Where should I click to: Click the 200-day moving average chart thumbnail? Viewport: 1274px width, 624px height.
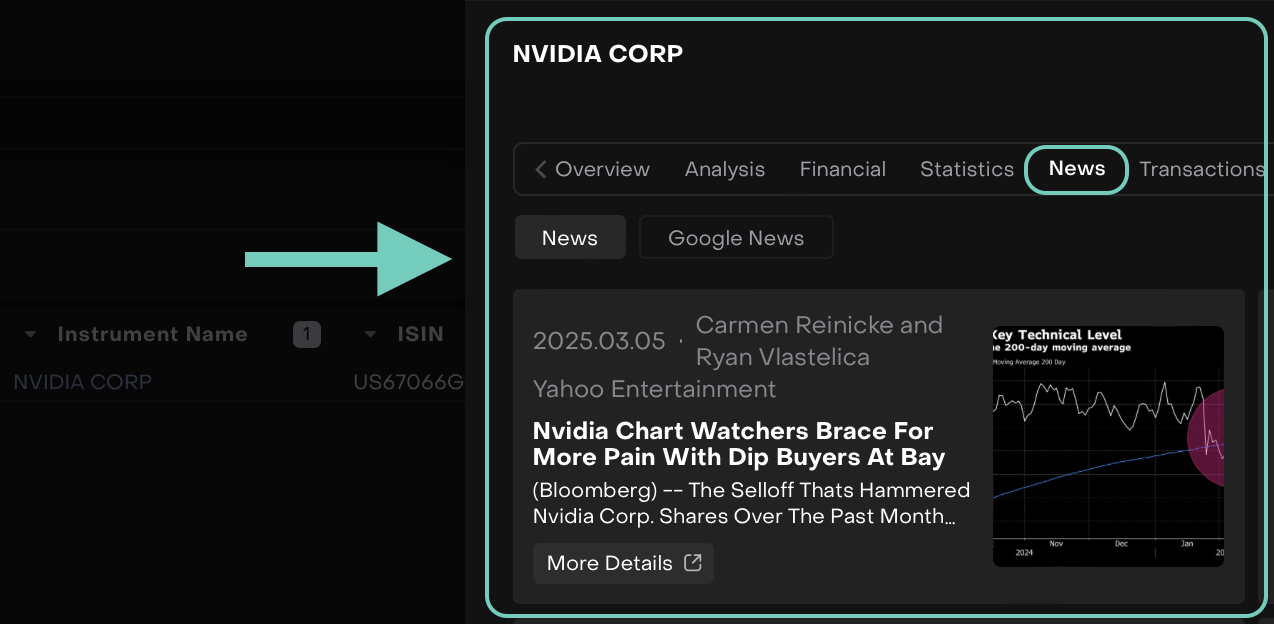click(x=1107, y=446)
